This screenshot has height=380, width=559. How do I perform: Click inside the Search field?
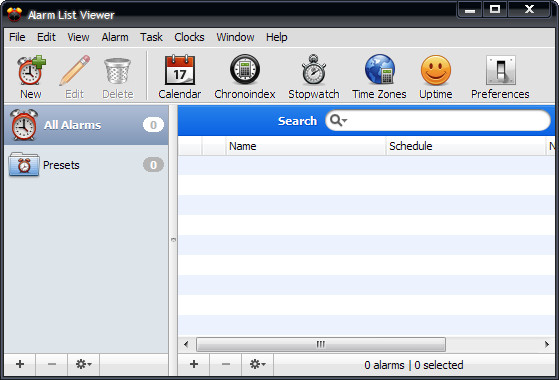click(438, 120)
